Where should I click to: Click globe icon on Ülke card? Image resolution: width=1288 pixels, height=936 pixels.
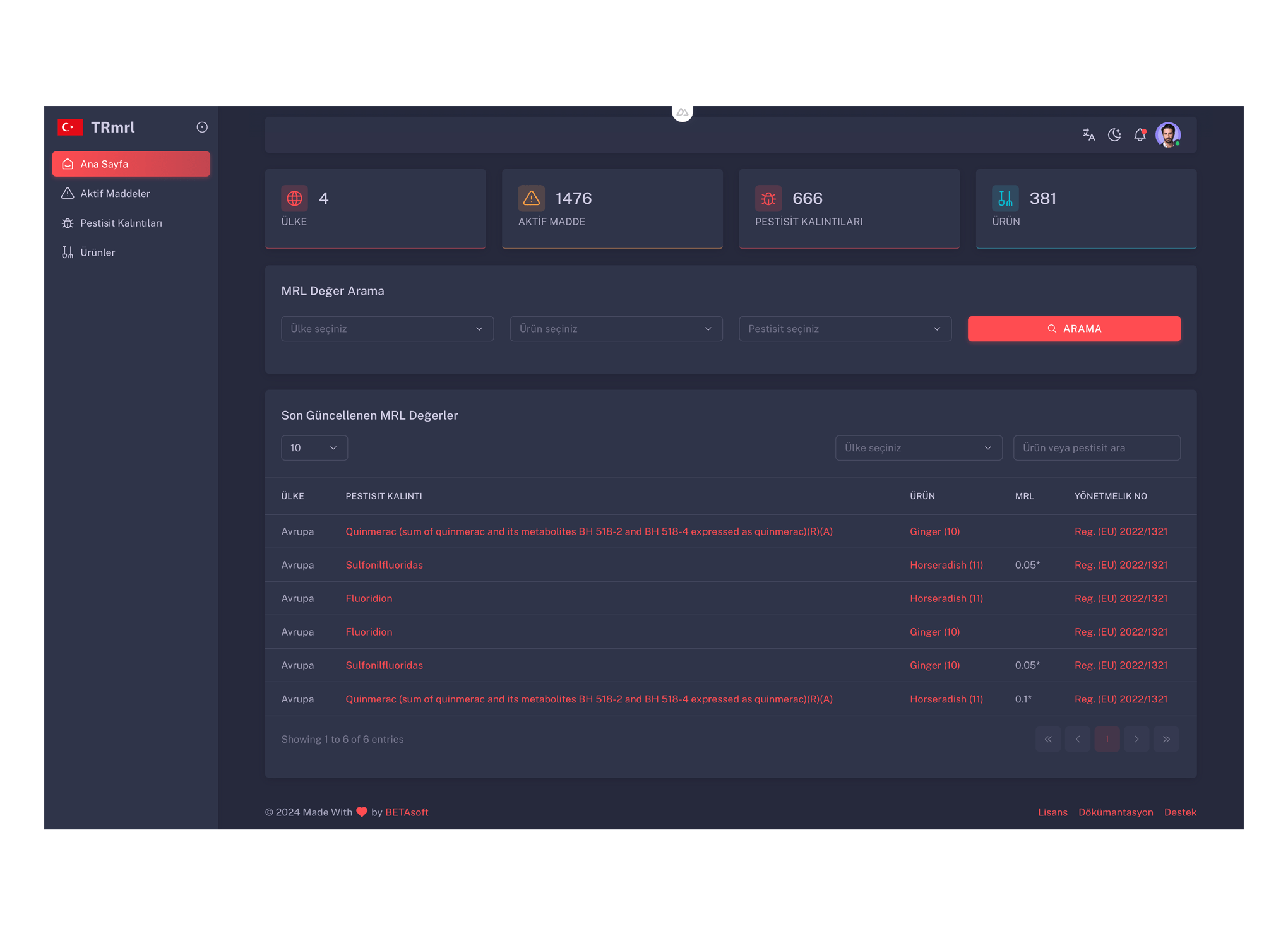point(294,198)
